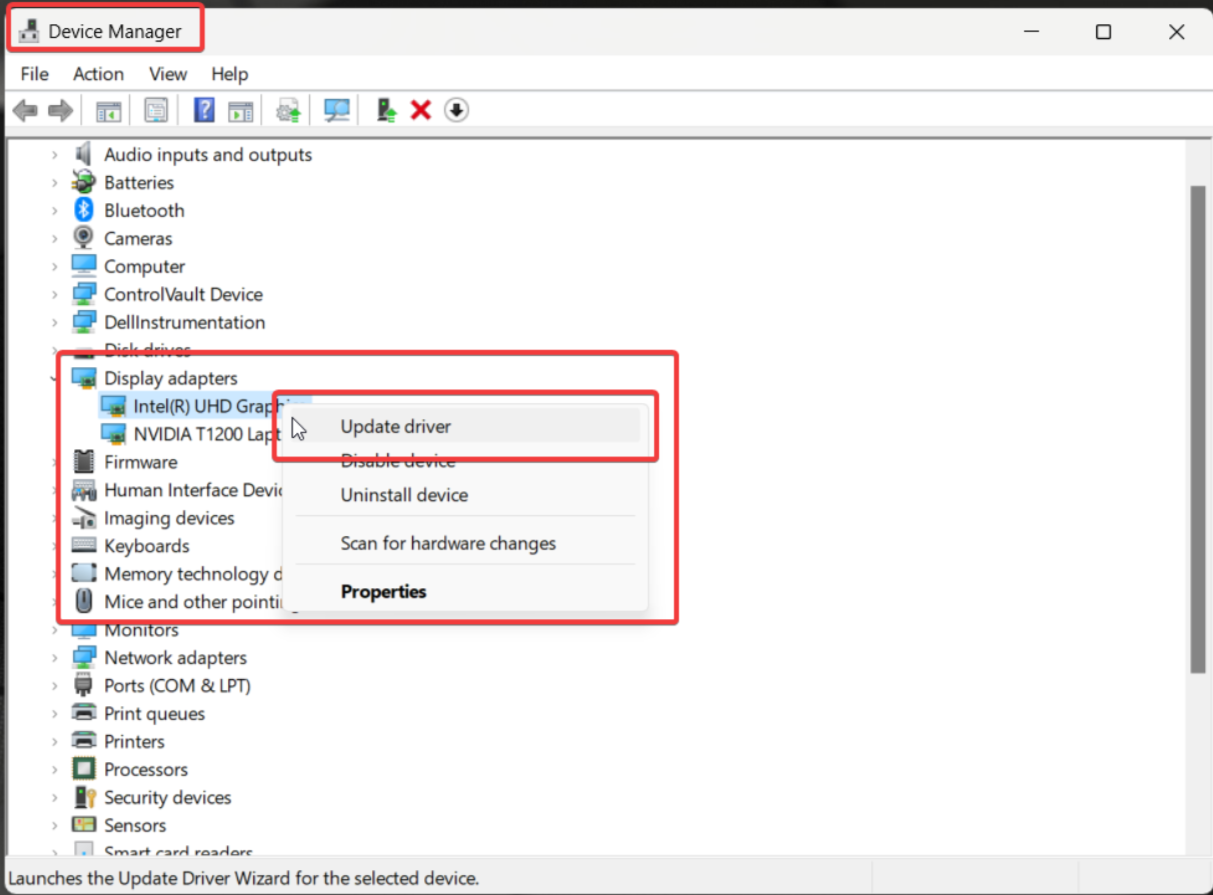Open the Properties toolbar icon

(156, 110)
